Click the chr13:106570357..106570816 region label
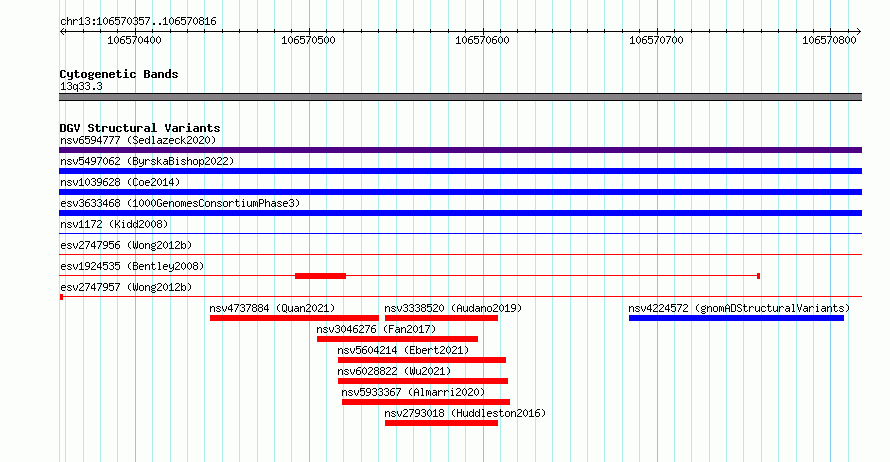The height and width of the screenshot is (462, 890). click(x=138, y=22)
